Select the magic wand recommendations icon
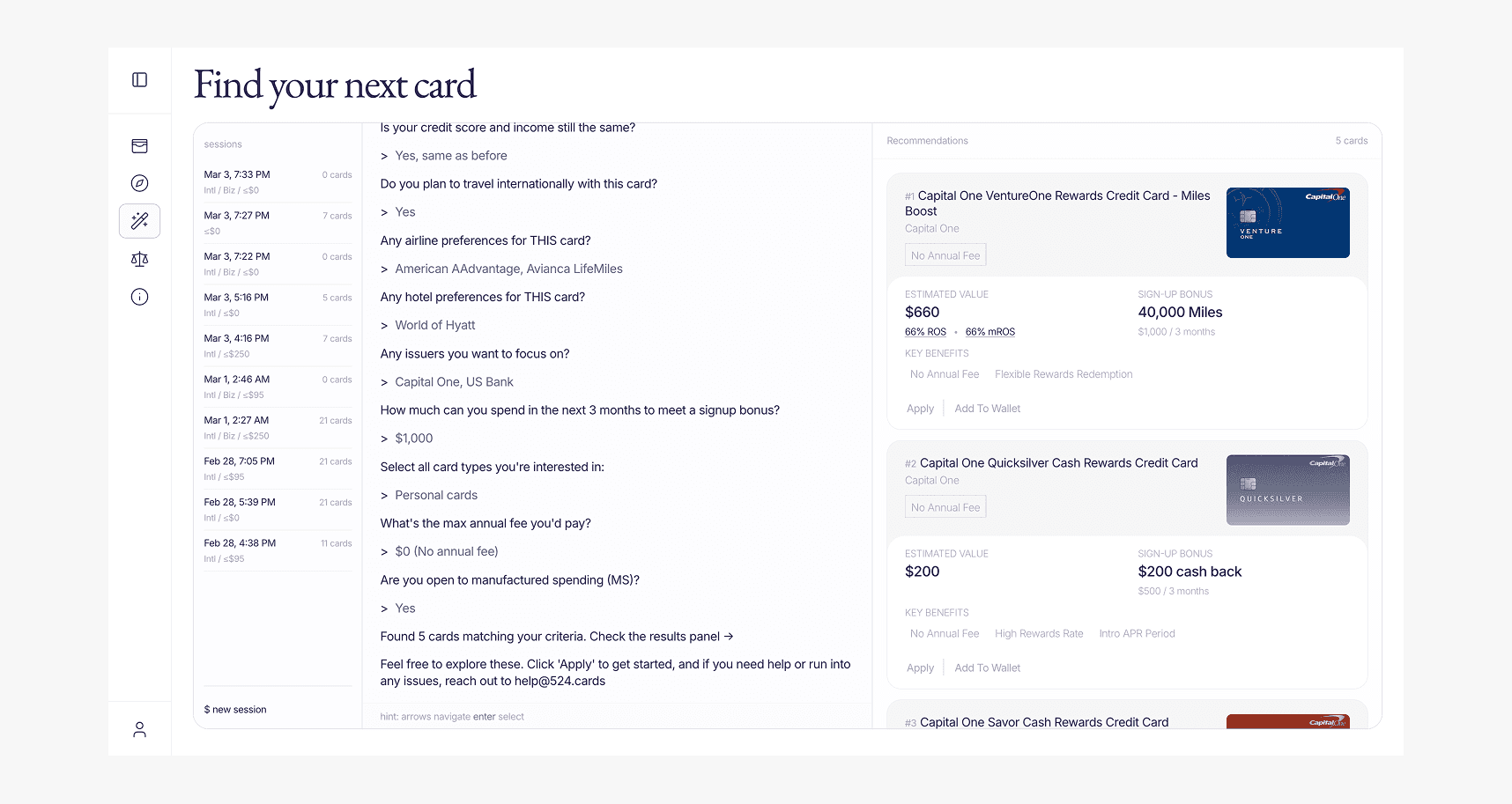Viewport: 1512px width, 804px height. [x=139, y=221]
